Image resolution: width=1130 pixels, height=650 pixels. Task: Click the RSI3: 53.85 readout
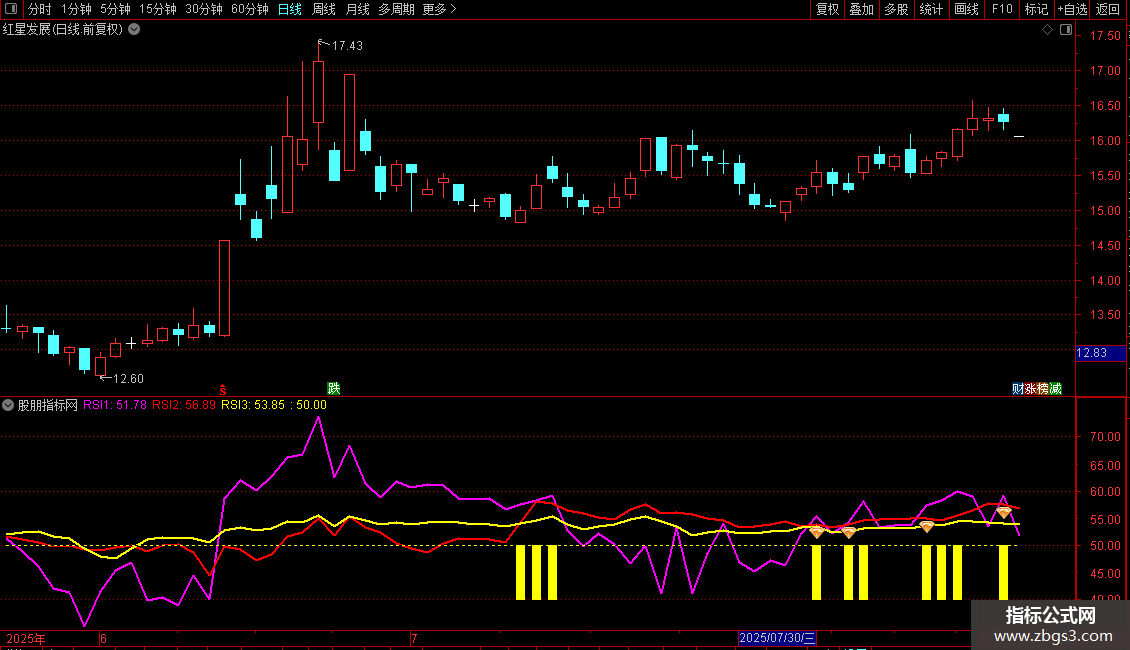(253, 405)
